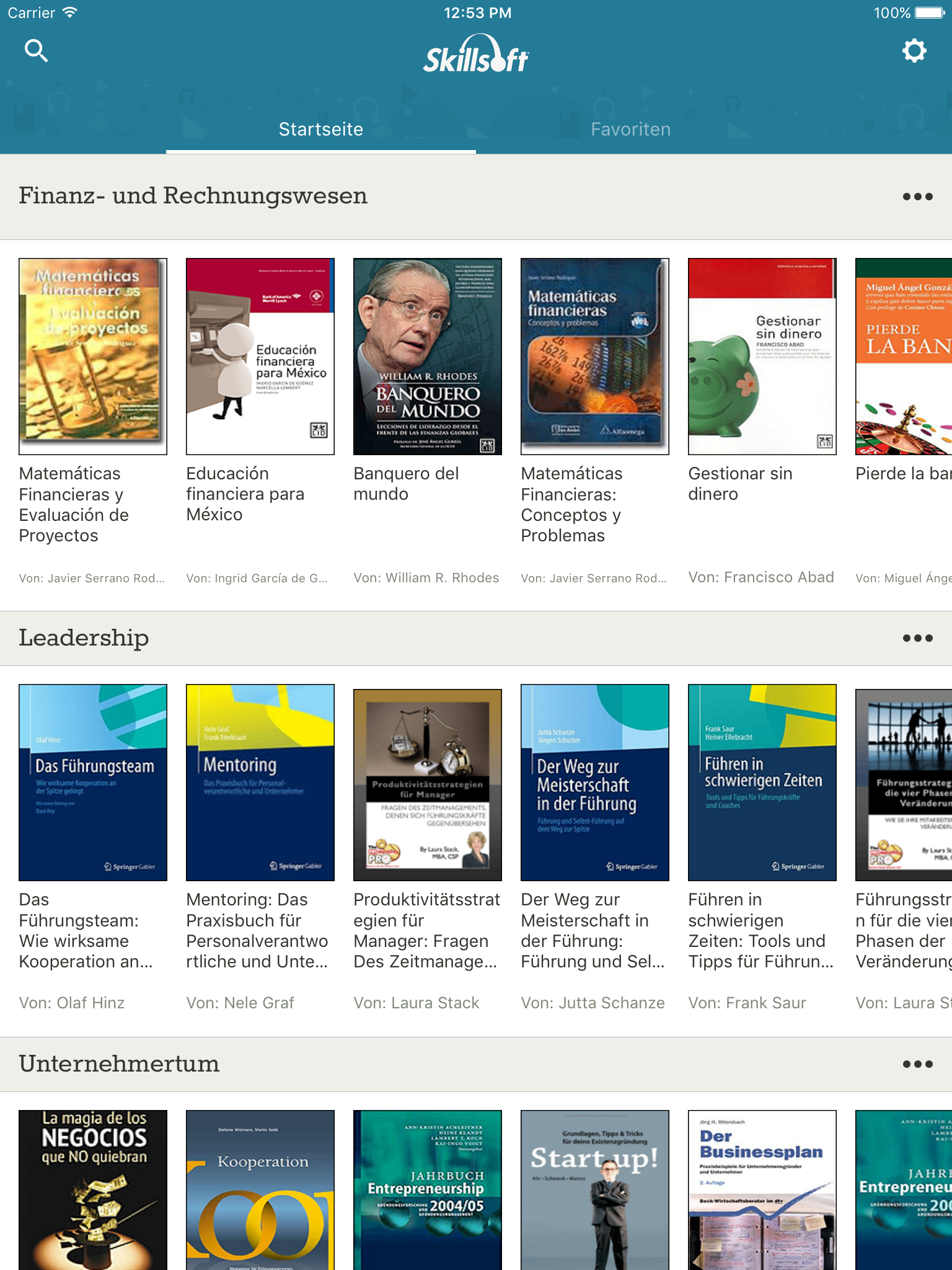Screen dimensions: 952x1270
Task: Open the Start up! book cover
Action: pyautogui.click(x=595, y=1190)
